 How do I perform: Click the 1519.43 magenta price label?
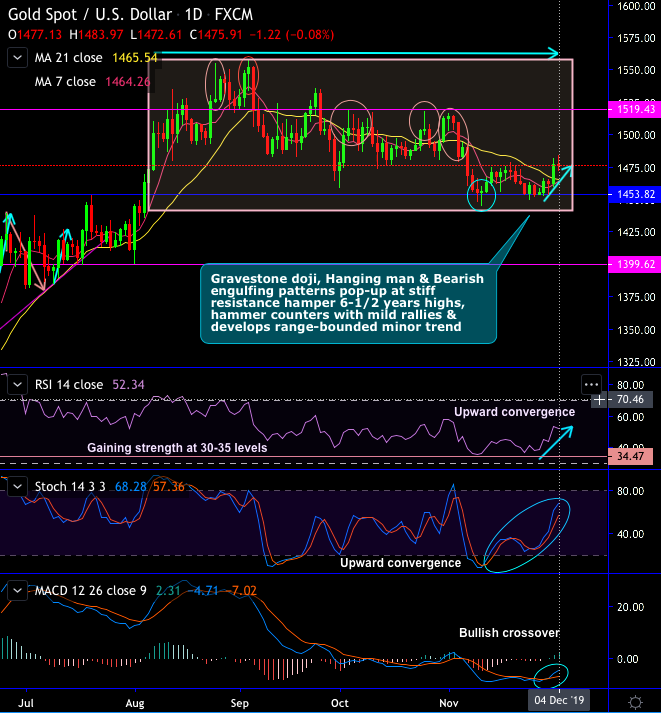635,109
